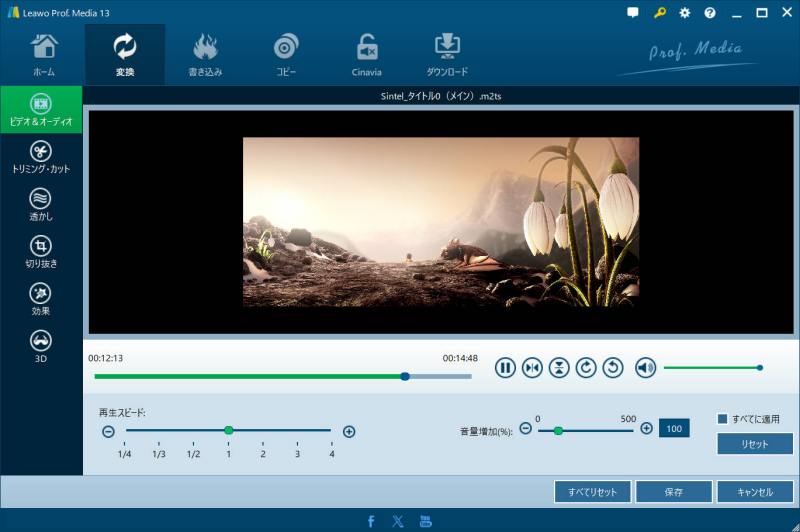The width and height of the screenshot is (800, 532).
Task: Click the 00:12:13 current time text
Action: click(x=105, y=358)
